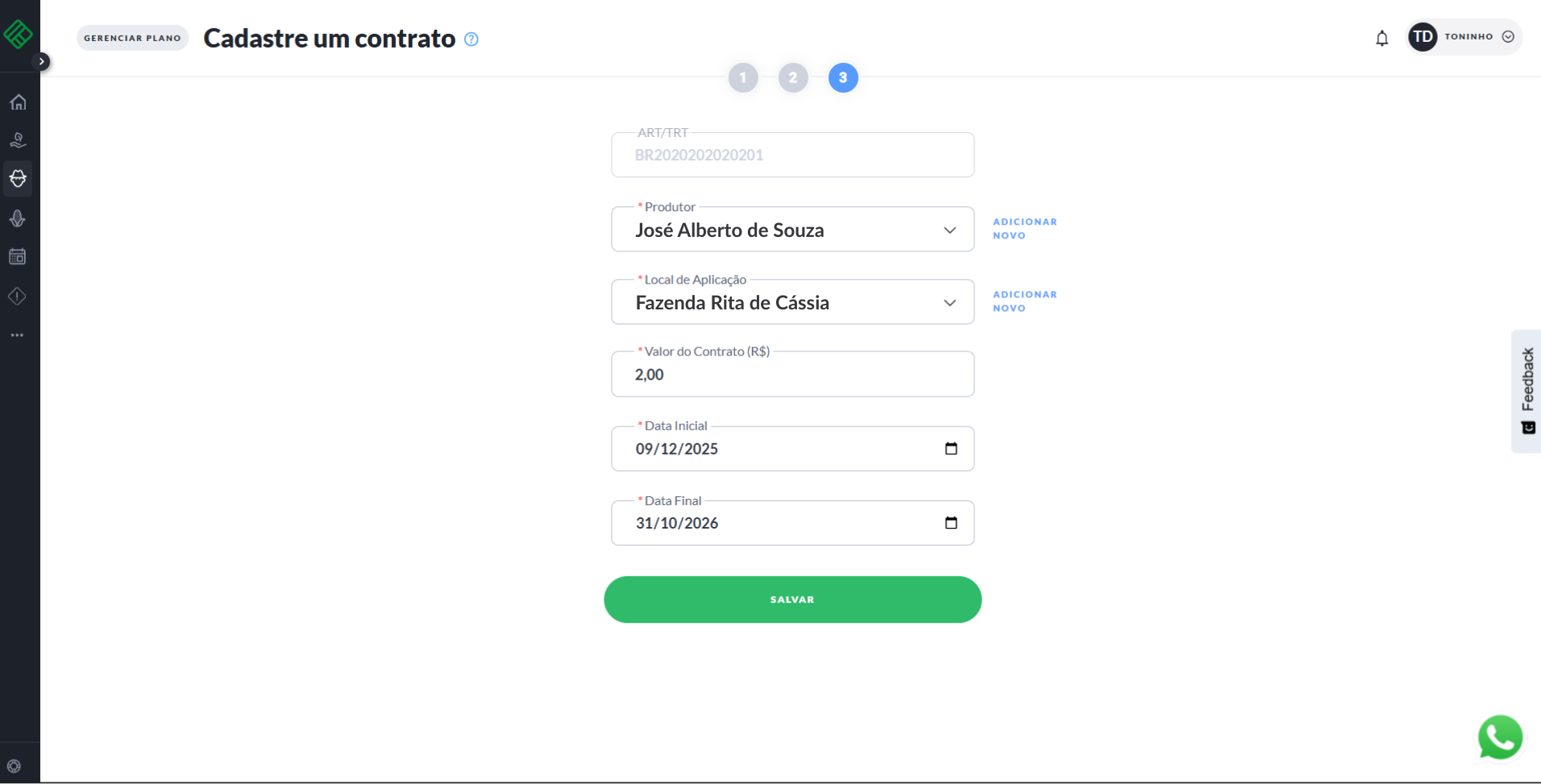Open the calendar icon in sidebar
1541x784 pixels.
tap(18, 257)
